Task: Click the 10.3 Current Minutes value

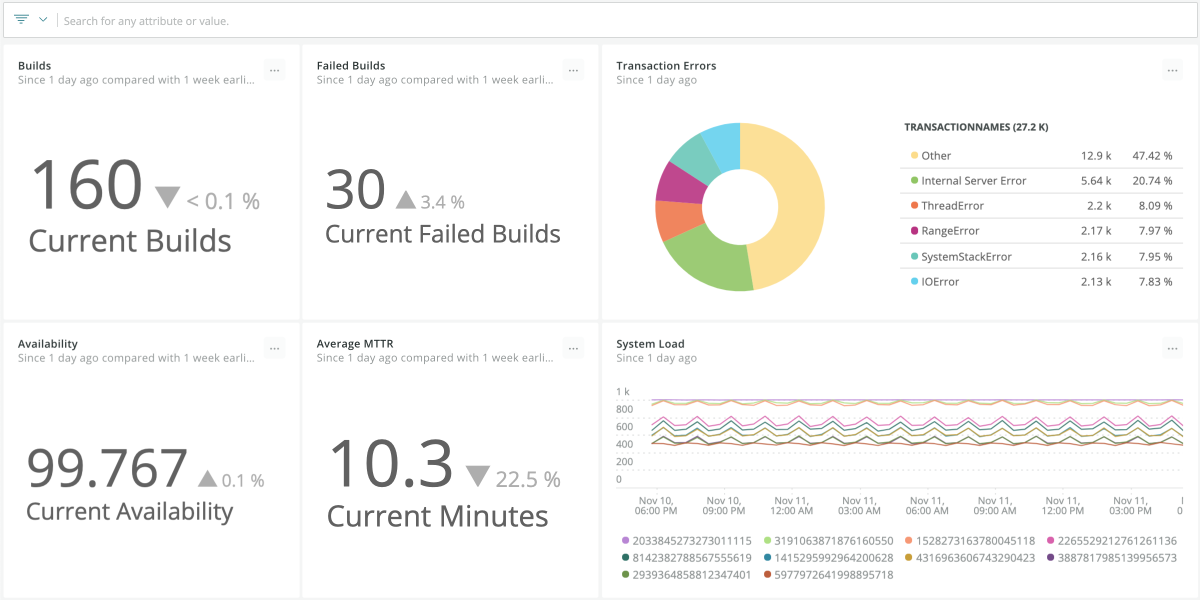Action: coord(390,465)
